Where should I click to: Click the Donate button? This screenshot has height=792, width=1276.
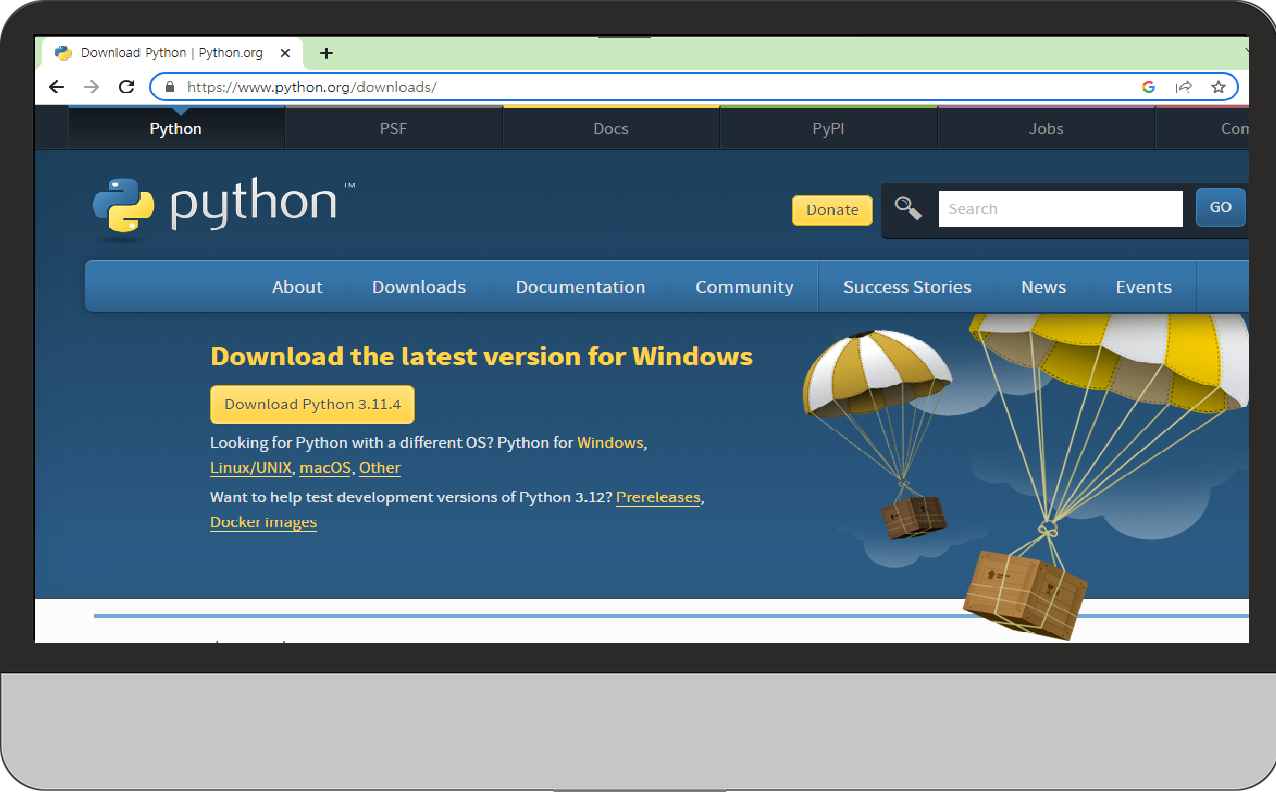[832, 210]
